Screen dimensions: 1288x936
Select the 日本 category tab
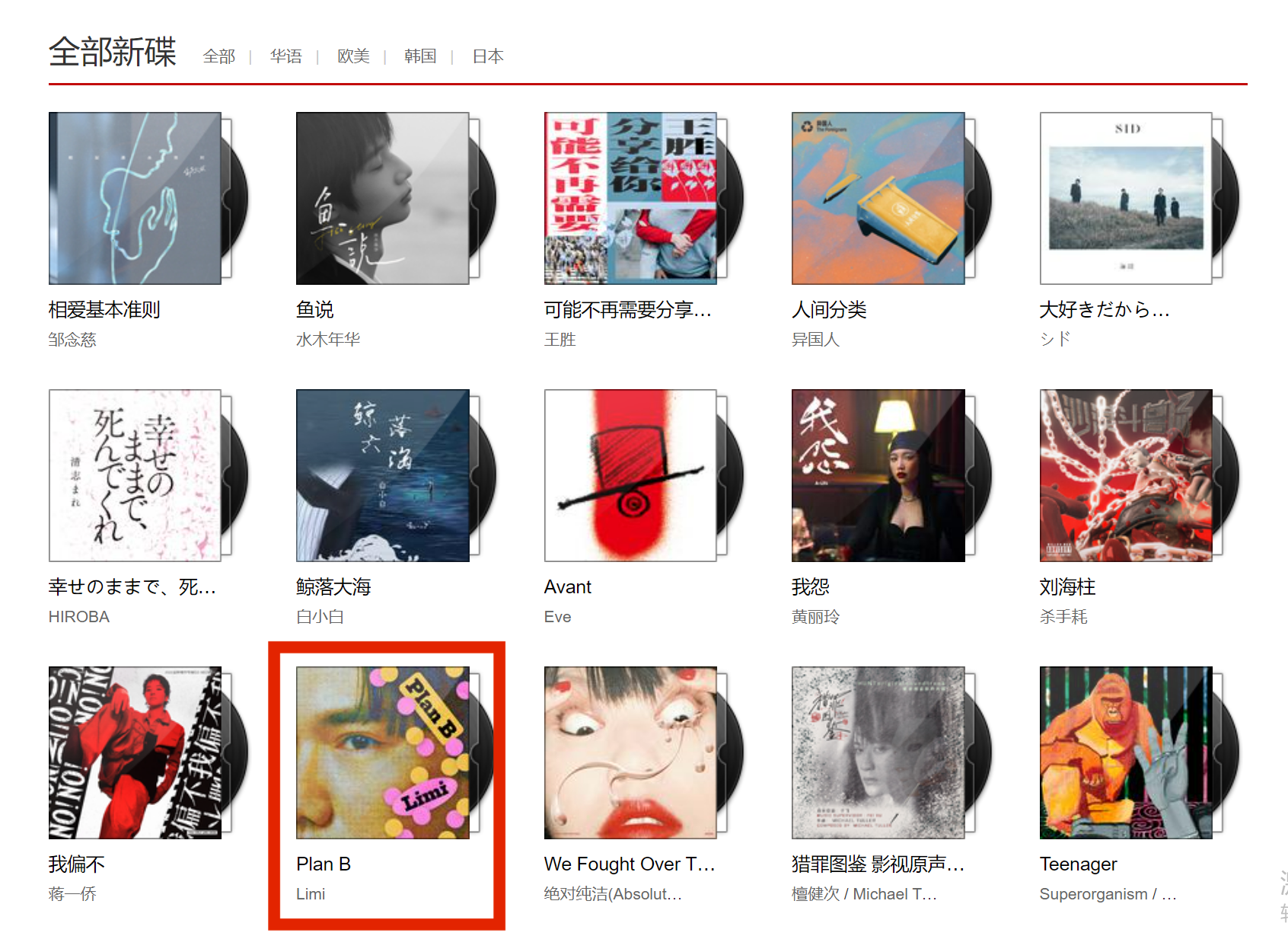488,56
